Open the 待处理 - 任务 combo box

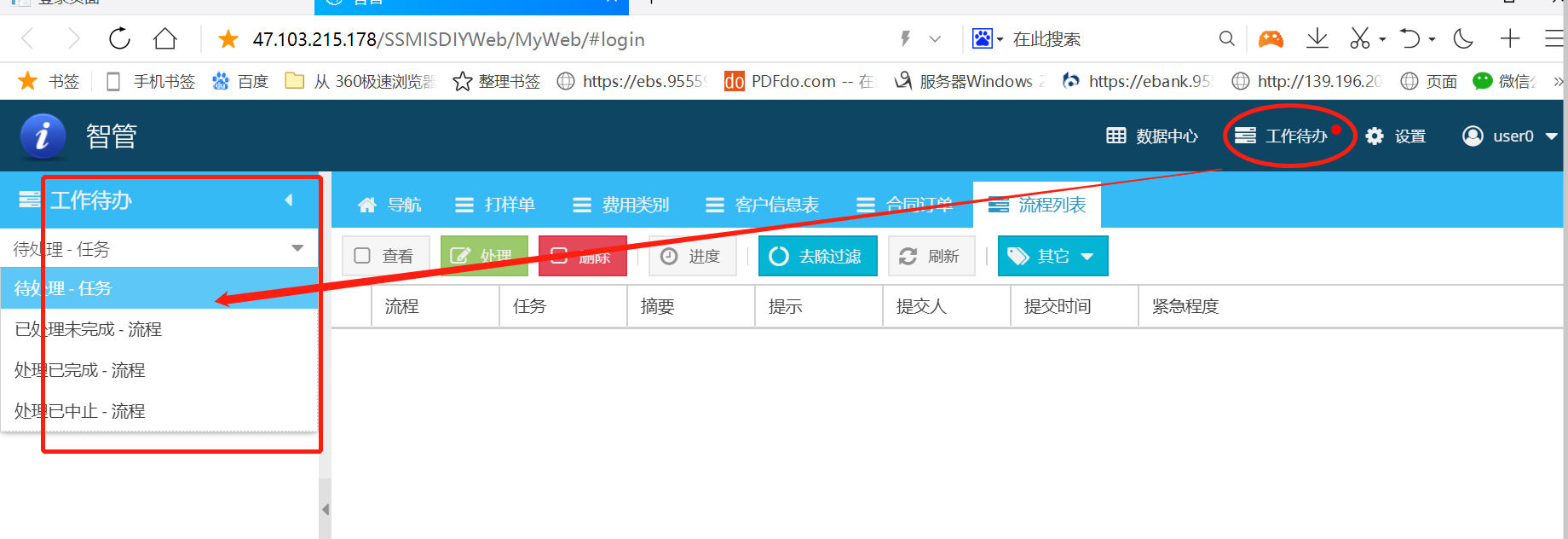coord(159,248)
